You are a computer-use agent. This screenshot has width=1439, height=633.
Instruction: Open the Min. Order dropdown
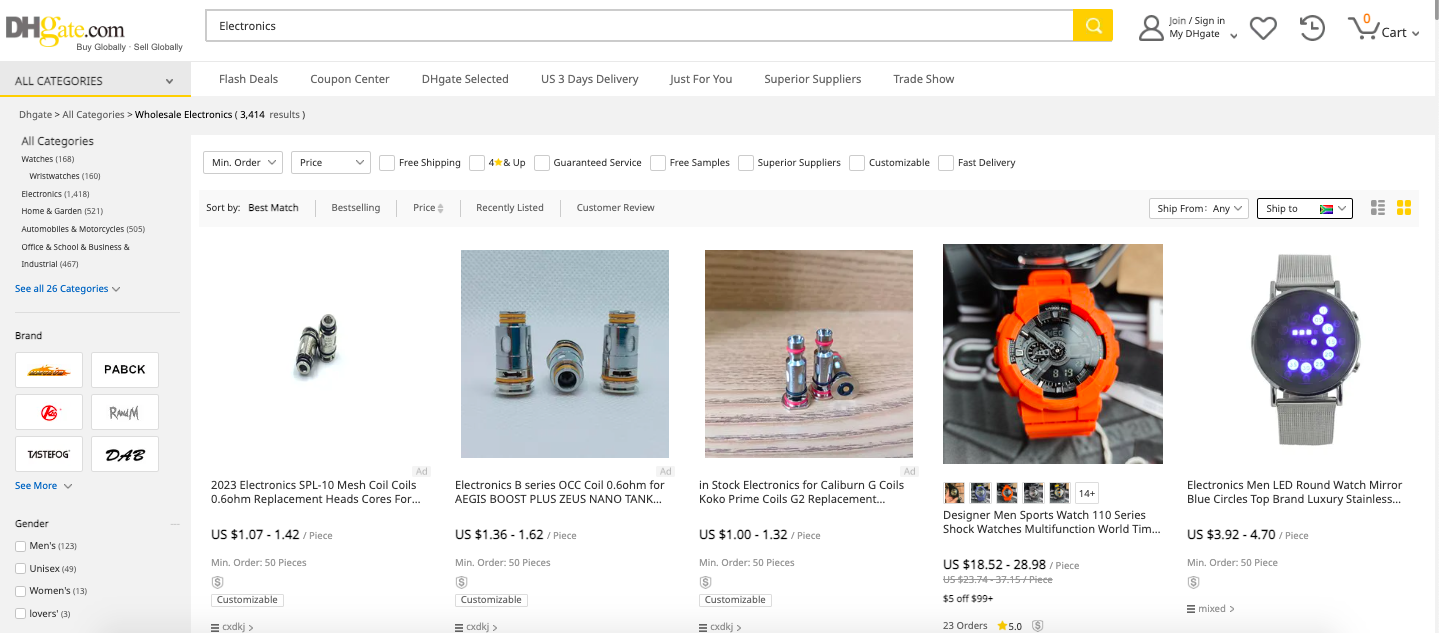pyautogui.click(x=242, y=161)
